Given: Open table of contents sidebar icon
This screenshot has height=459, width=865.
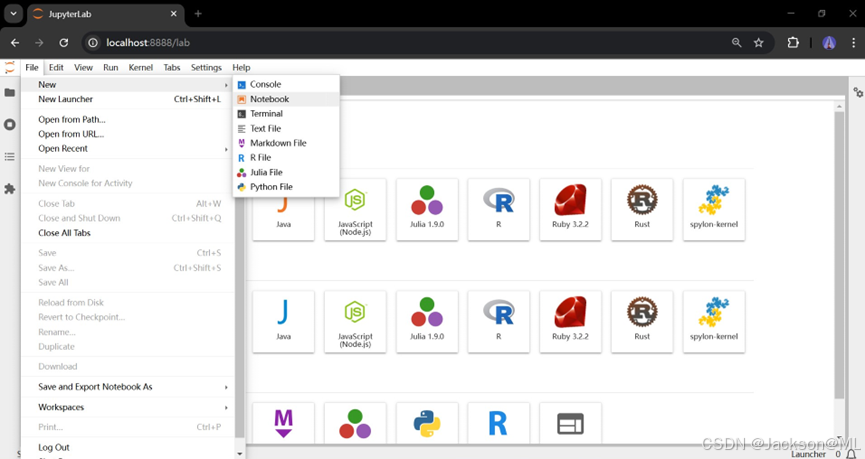Looking at the screenshot, I should pos(9,157).
